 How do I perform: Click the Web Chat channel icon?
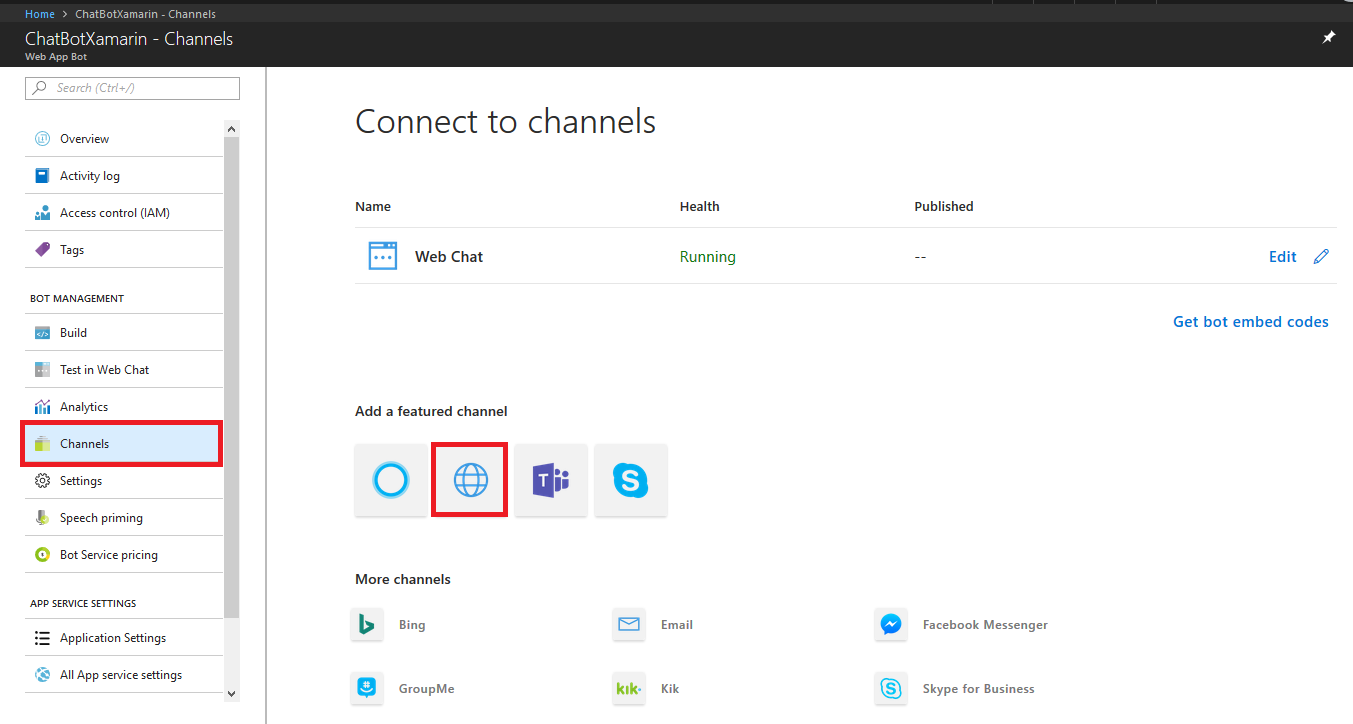[x=383, y=256]
